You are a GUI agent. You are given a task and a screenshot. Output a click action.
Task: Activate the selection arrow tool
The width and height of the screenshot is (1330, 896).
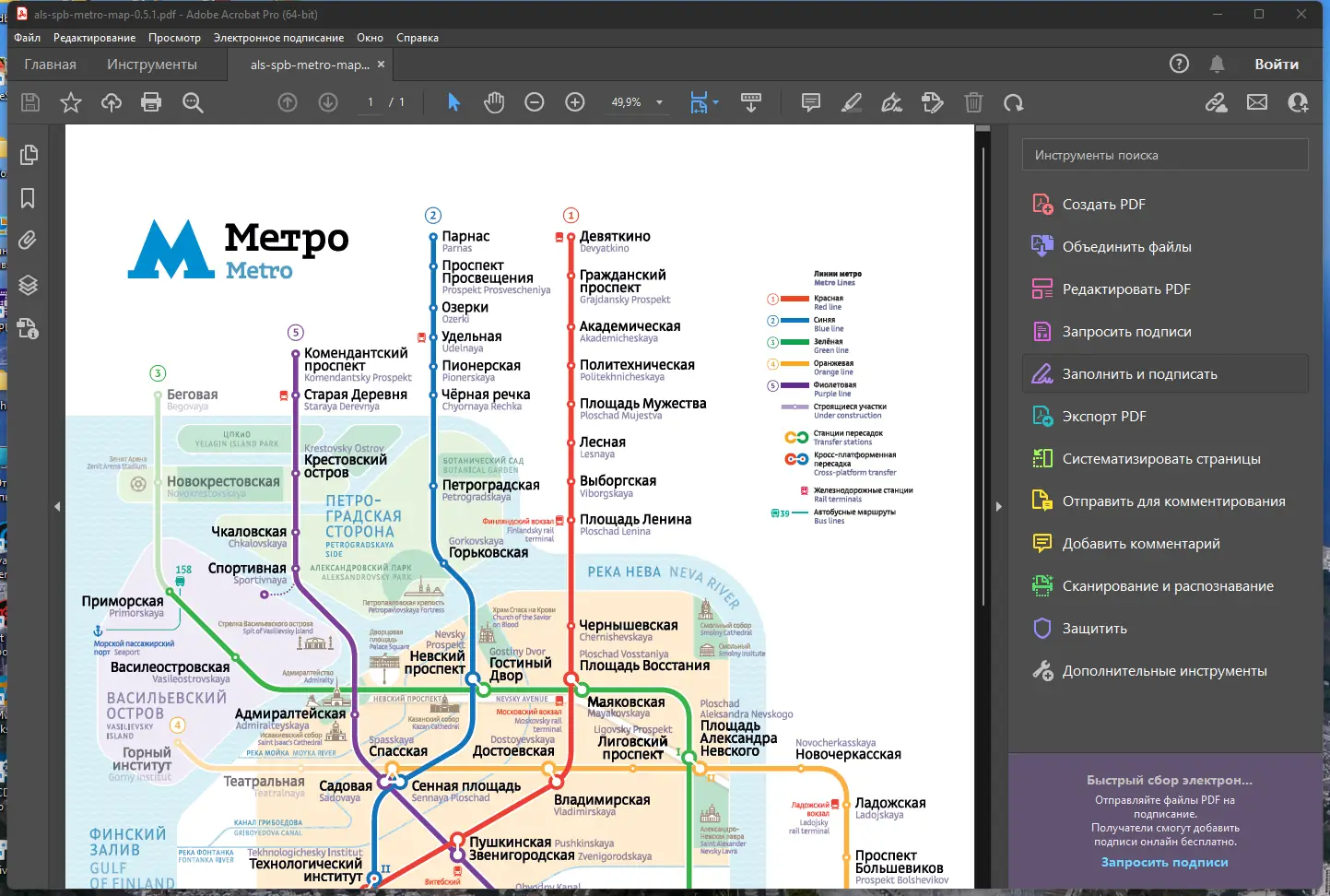453,102
